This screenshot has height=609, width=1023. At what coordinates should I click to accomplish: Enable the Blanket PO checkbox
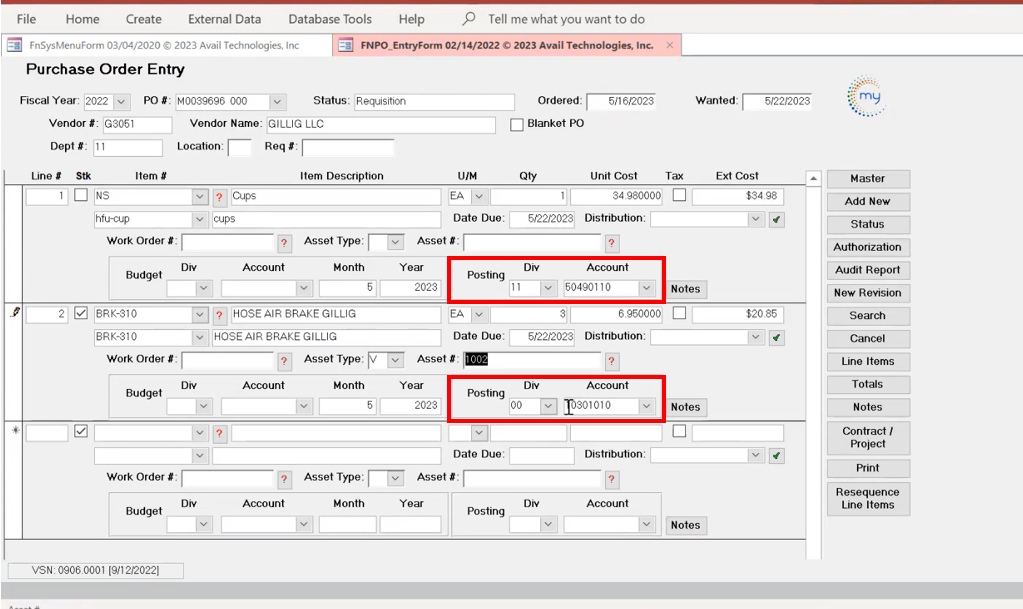(x=517, y=124)
